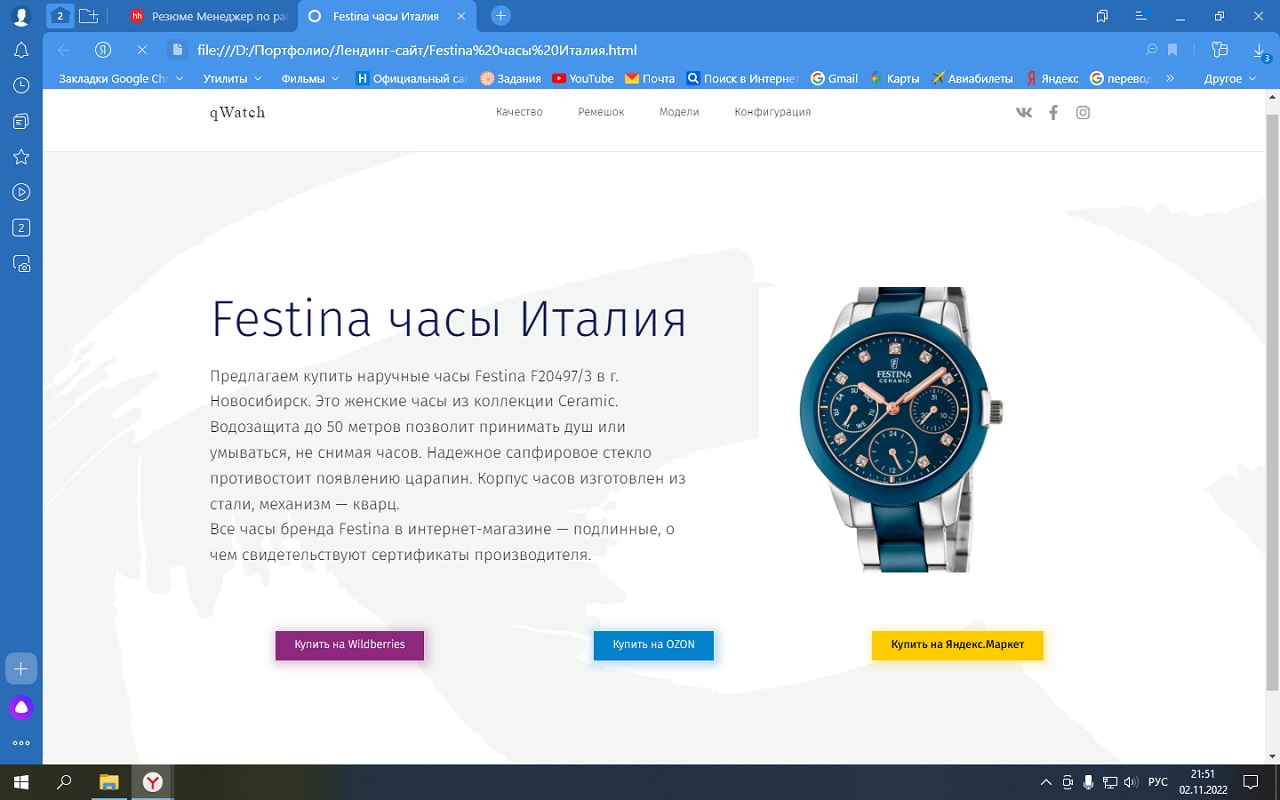Visit the VK social page icon
Viewport: 1280px width, 800px height.
(1024, 112)
